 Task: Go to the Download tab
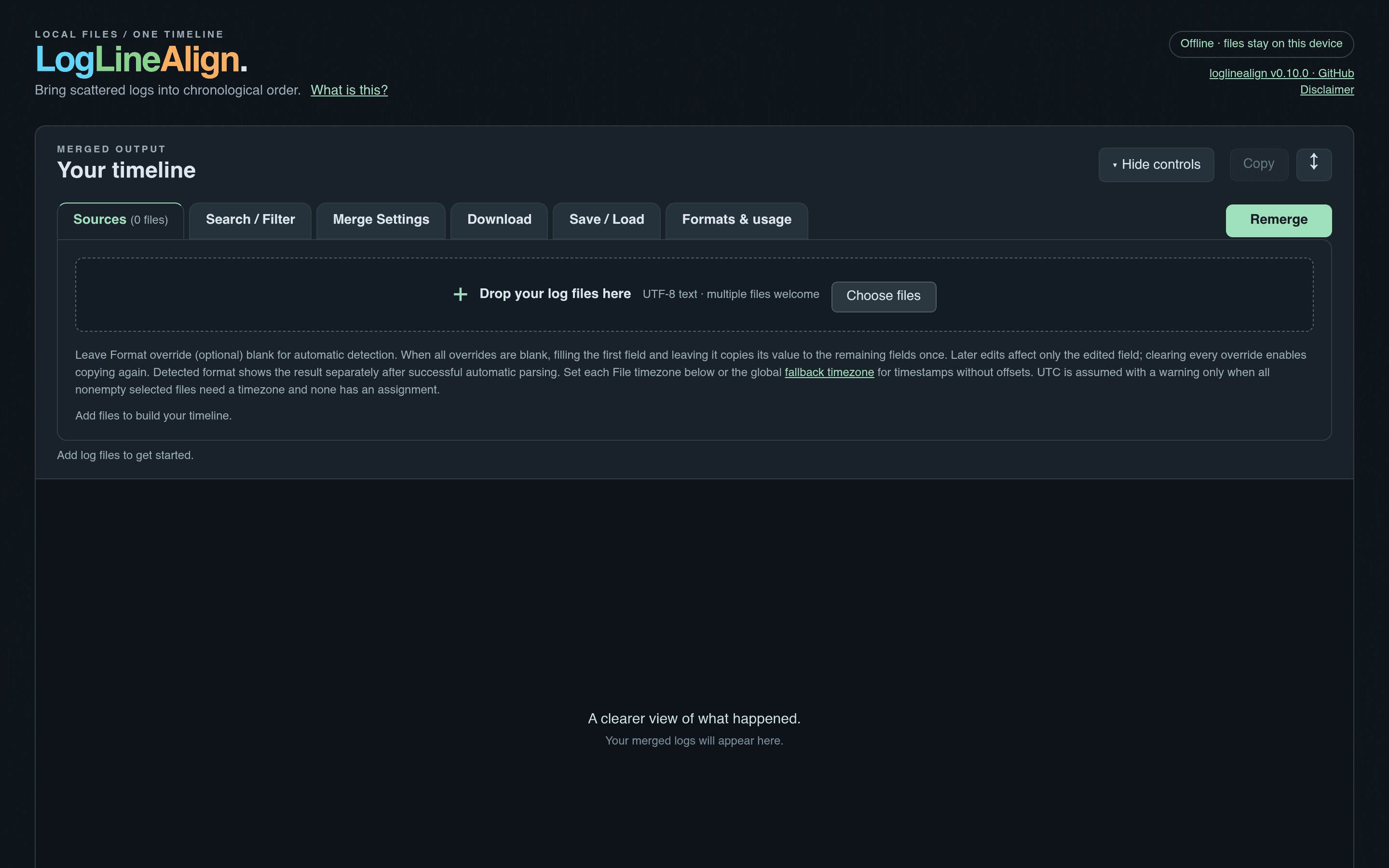click(499, 220)
